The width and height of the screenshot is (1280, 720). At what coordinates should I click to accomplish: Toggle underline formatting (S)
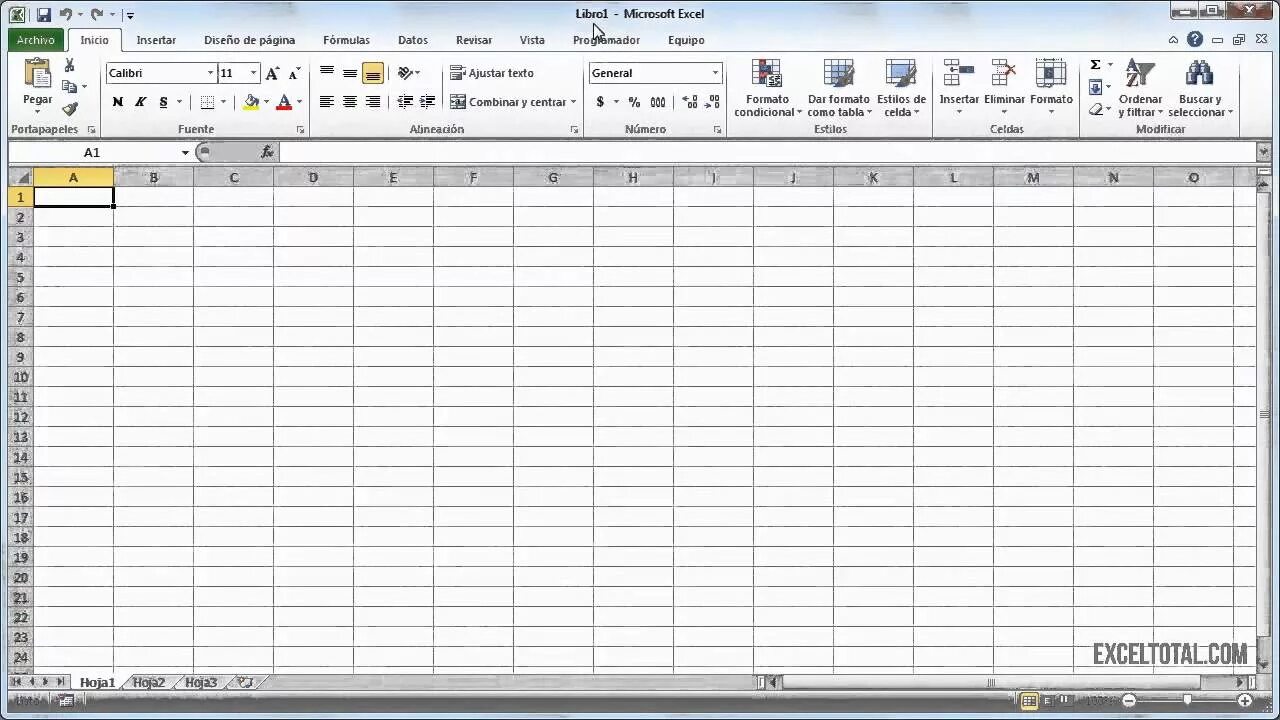[x=164, y=102]
